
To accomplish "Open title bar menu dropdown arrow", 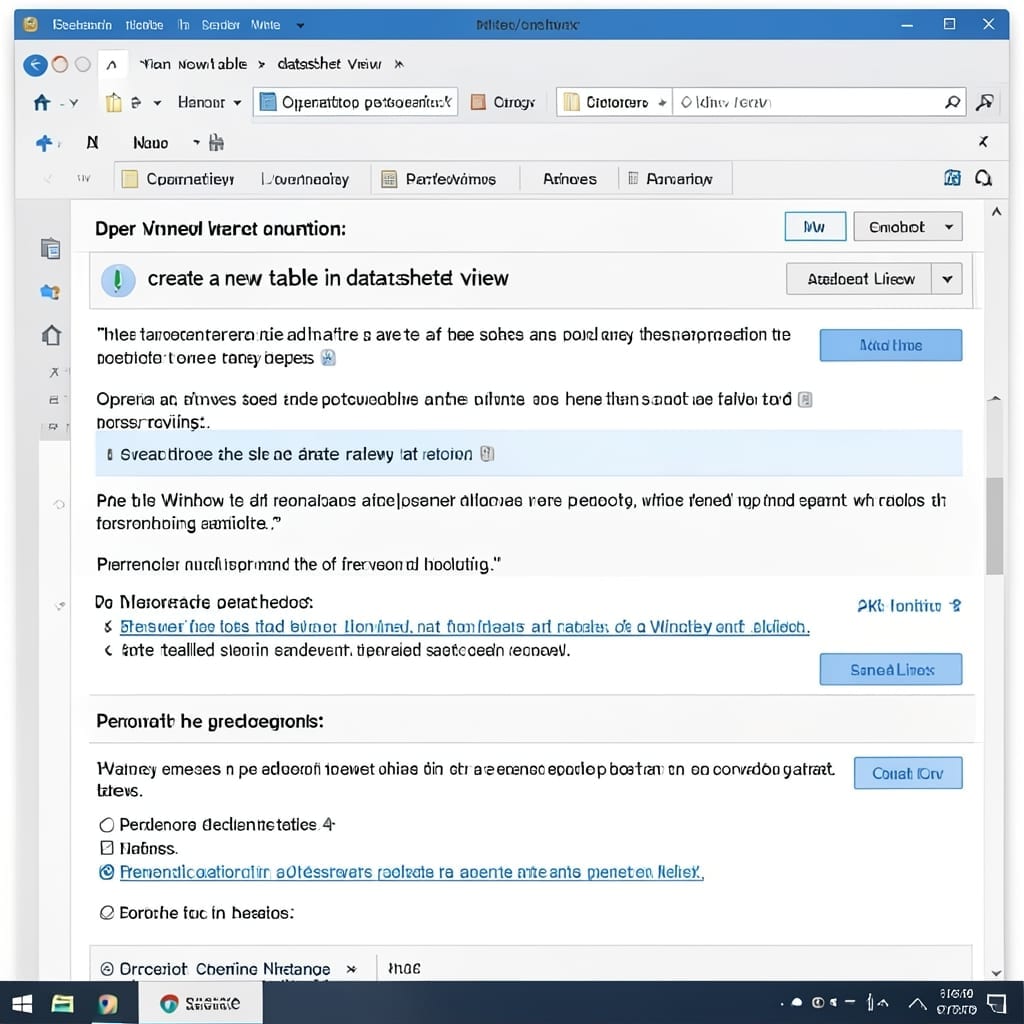I will pyautogui.click(x=300, y=25).
